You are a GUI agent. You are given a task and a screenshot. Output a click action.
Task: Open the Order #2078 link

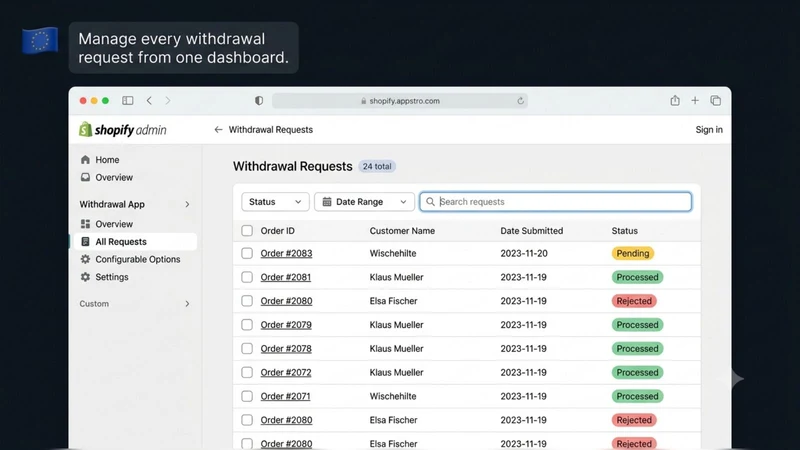(286, 348)
